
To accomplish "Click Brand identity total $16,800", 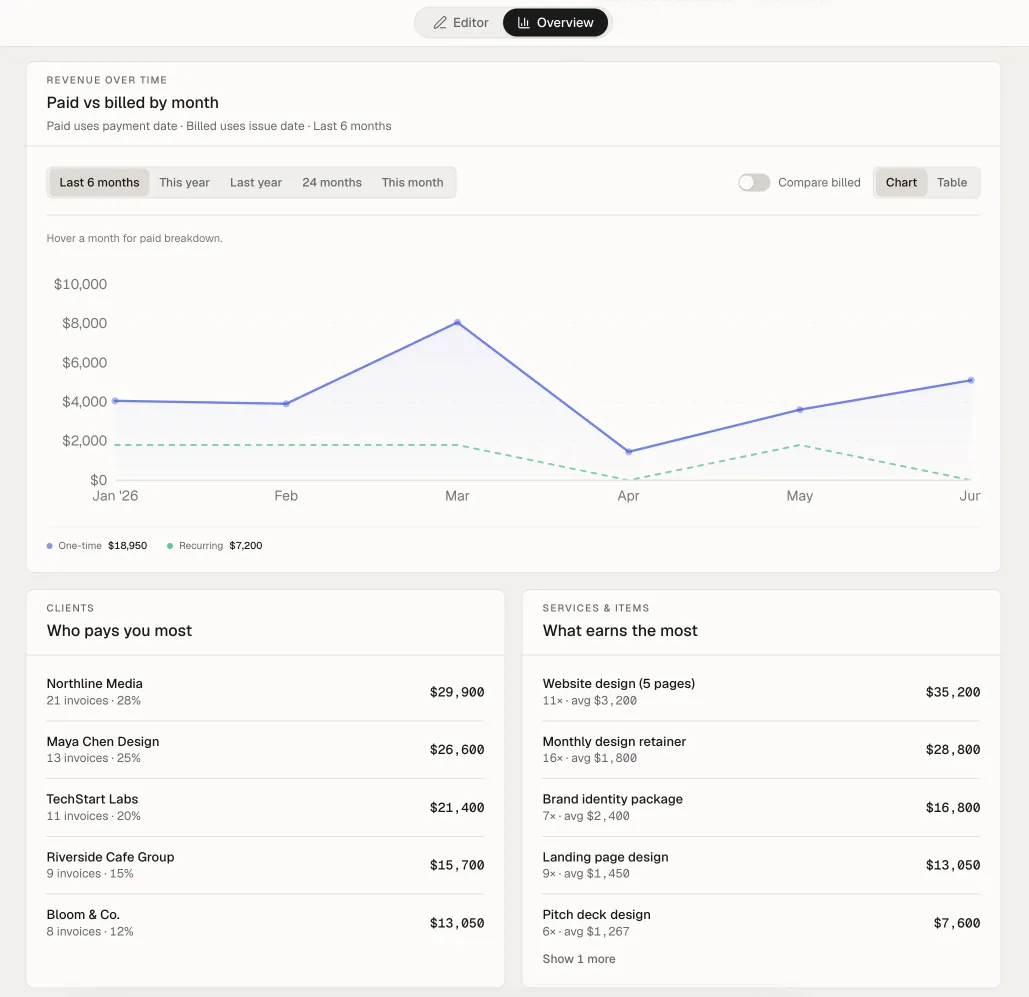I will coord(953,807).
